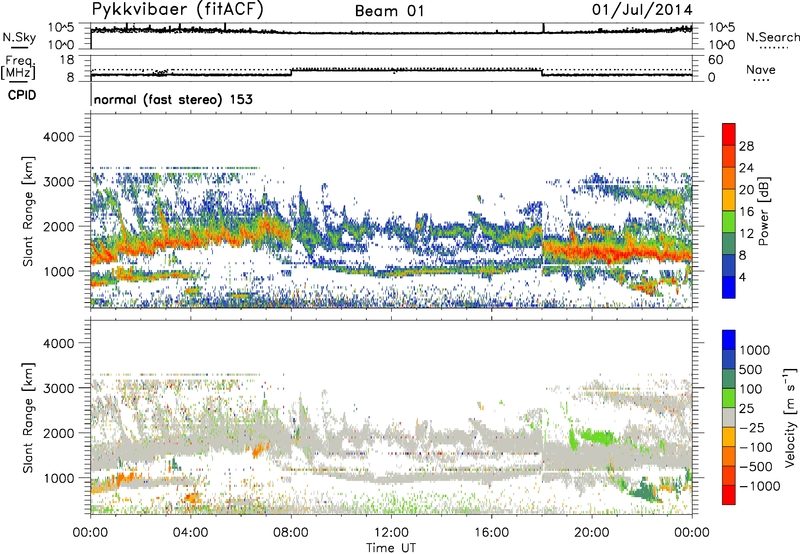Click the Pykkvibaer (fitACF) title
Screen dimensions: 800x554
pos(177,10)
